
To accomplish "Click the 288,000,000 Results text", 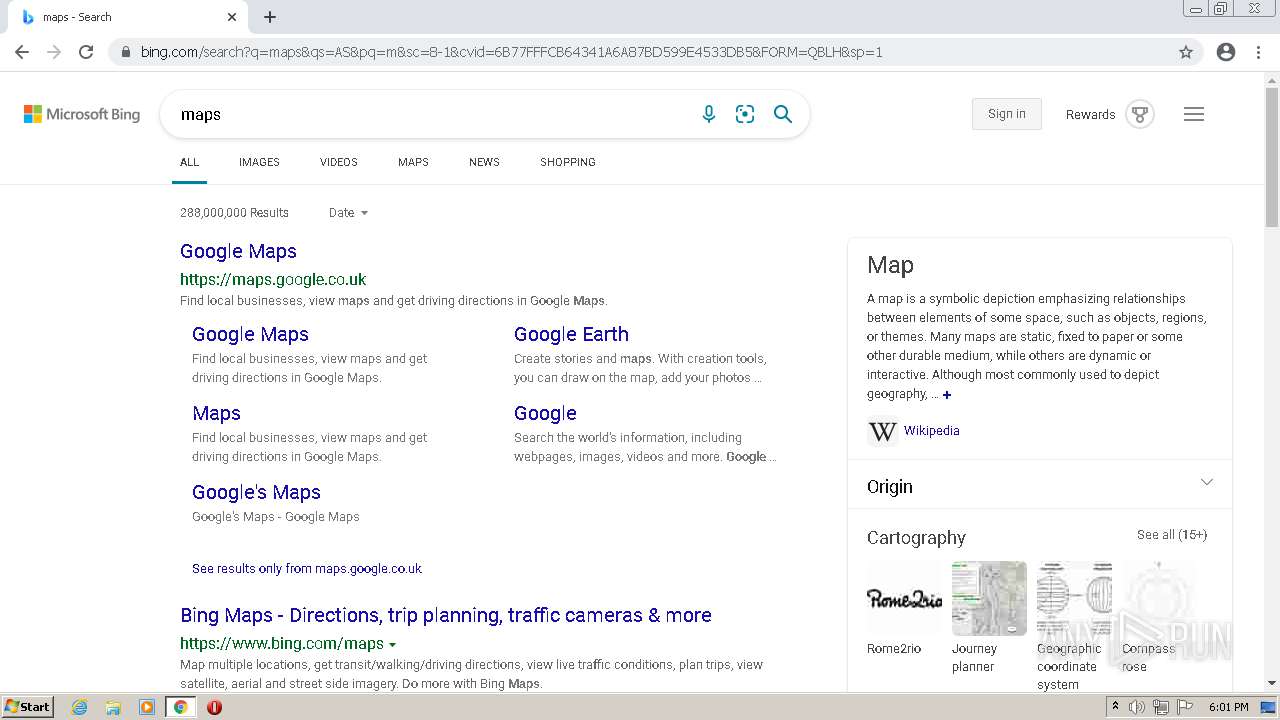I will point(234,213).
